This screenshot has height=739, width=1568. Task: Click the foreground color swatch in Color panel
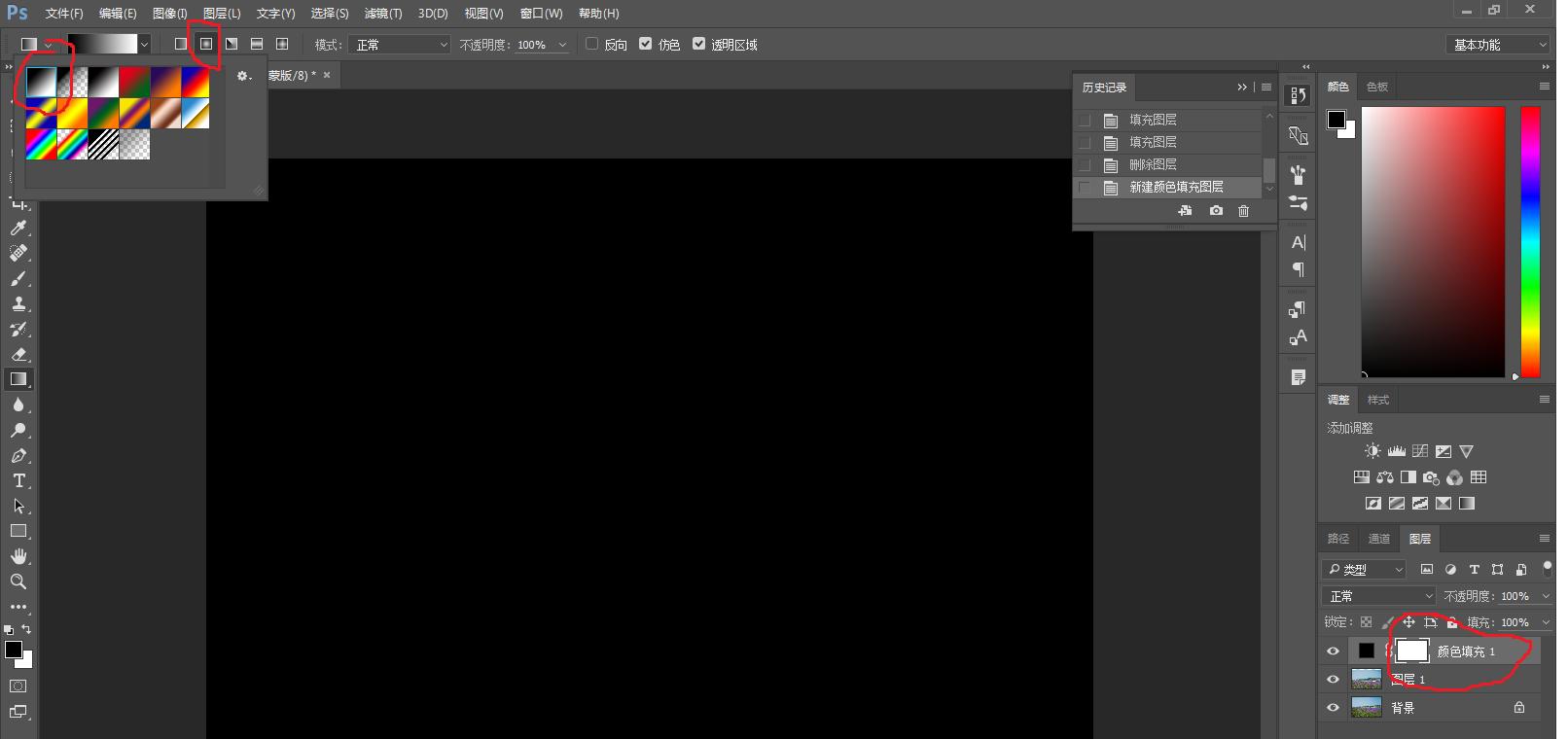(1336, 120)
